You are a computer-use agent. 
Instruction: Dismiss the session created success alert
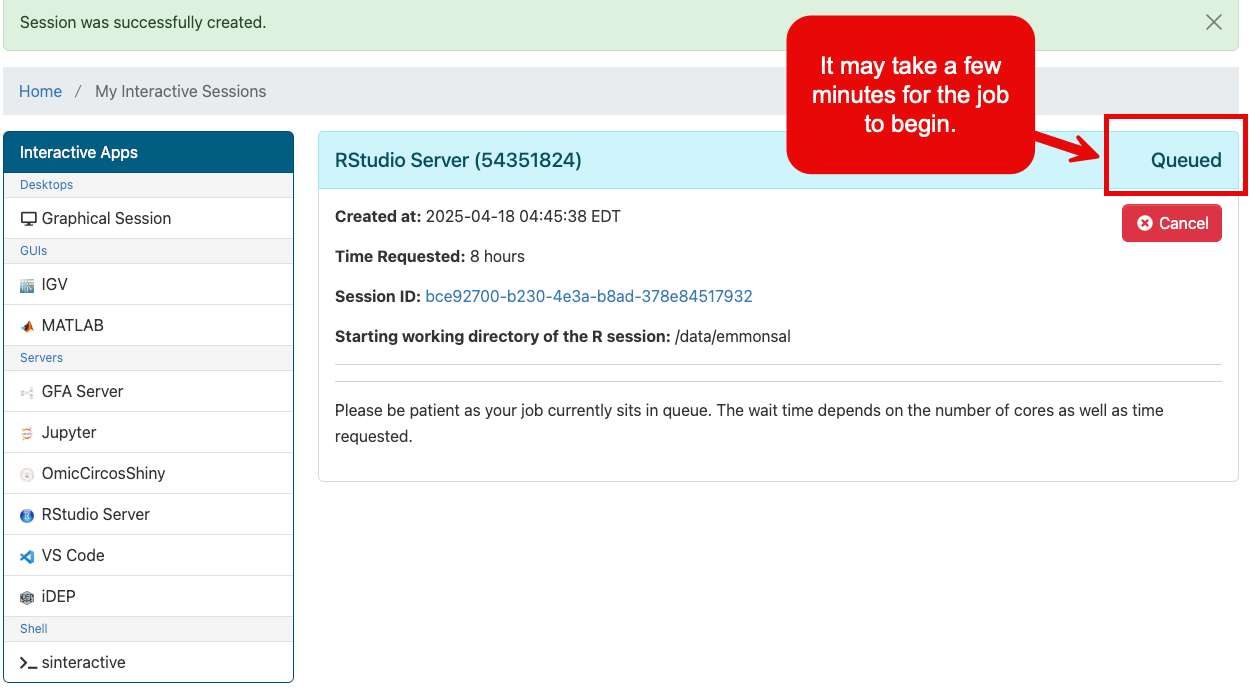[x=1213, y=22]
